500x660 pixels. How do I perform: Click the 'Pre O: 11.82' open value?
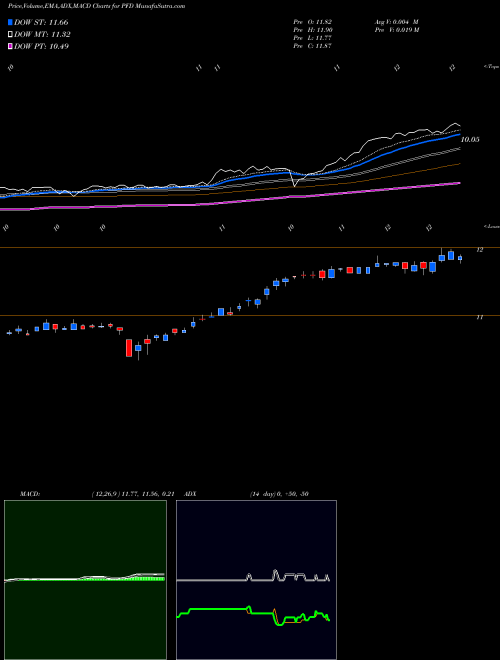pos(313,22)
